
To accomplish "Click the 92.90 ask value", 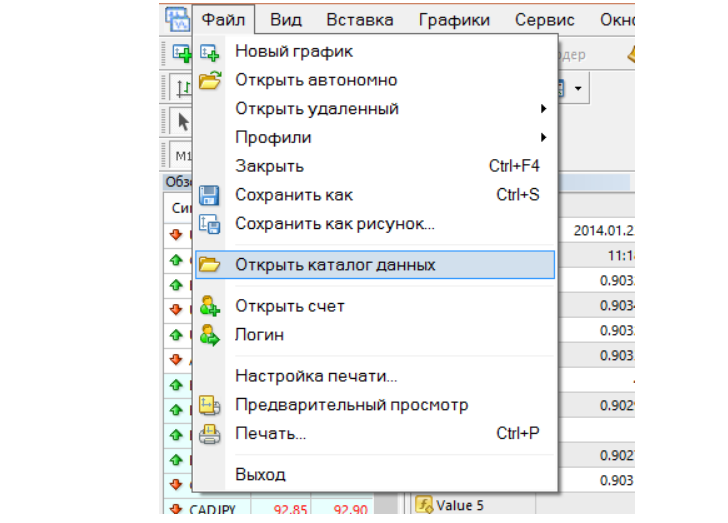I will [351, 509].
